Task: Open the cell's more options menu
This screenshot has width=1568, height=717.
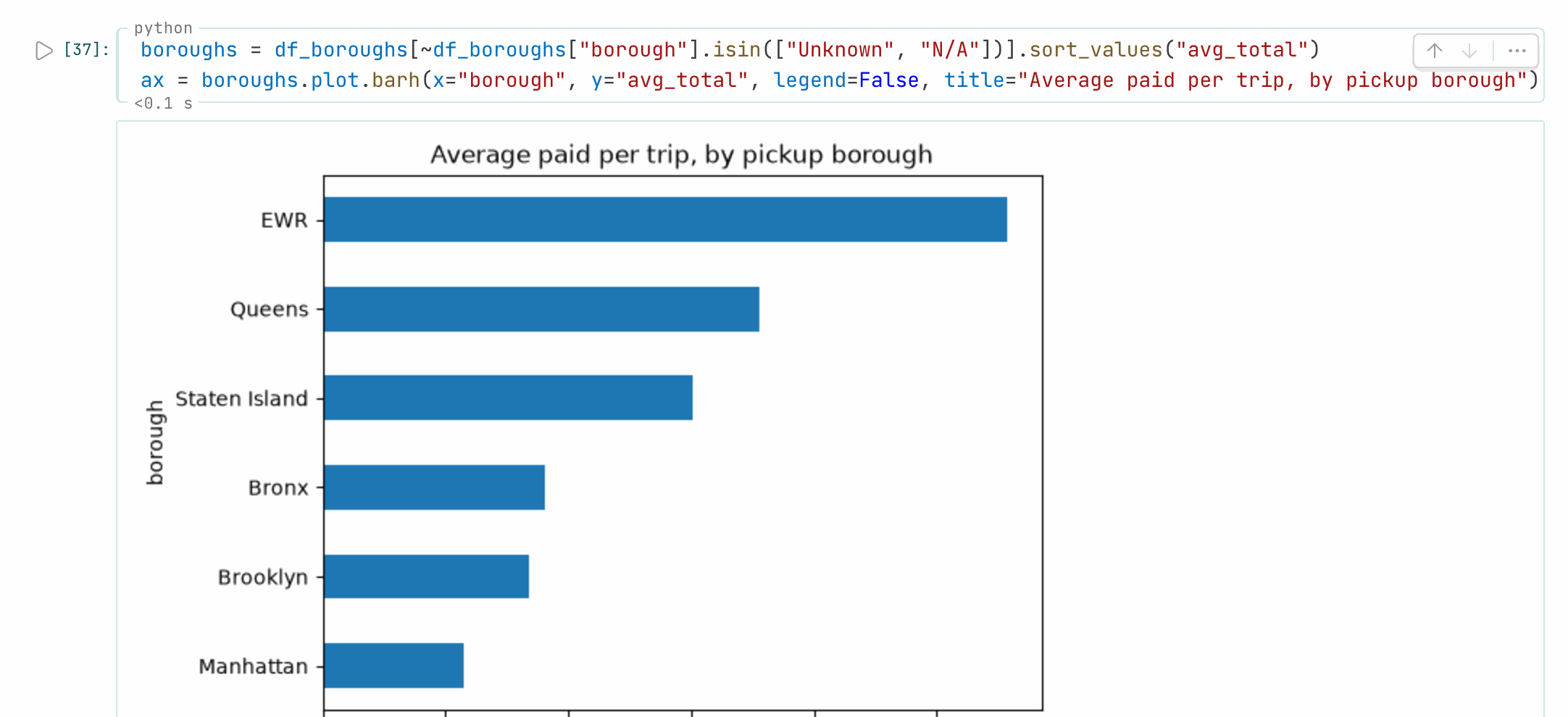Action: 1517,51
